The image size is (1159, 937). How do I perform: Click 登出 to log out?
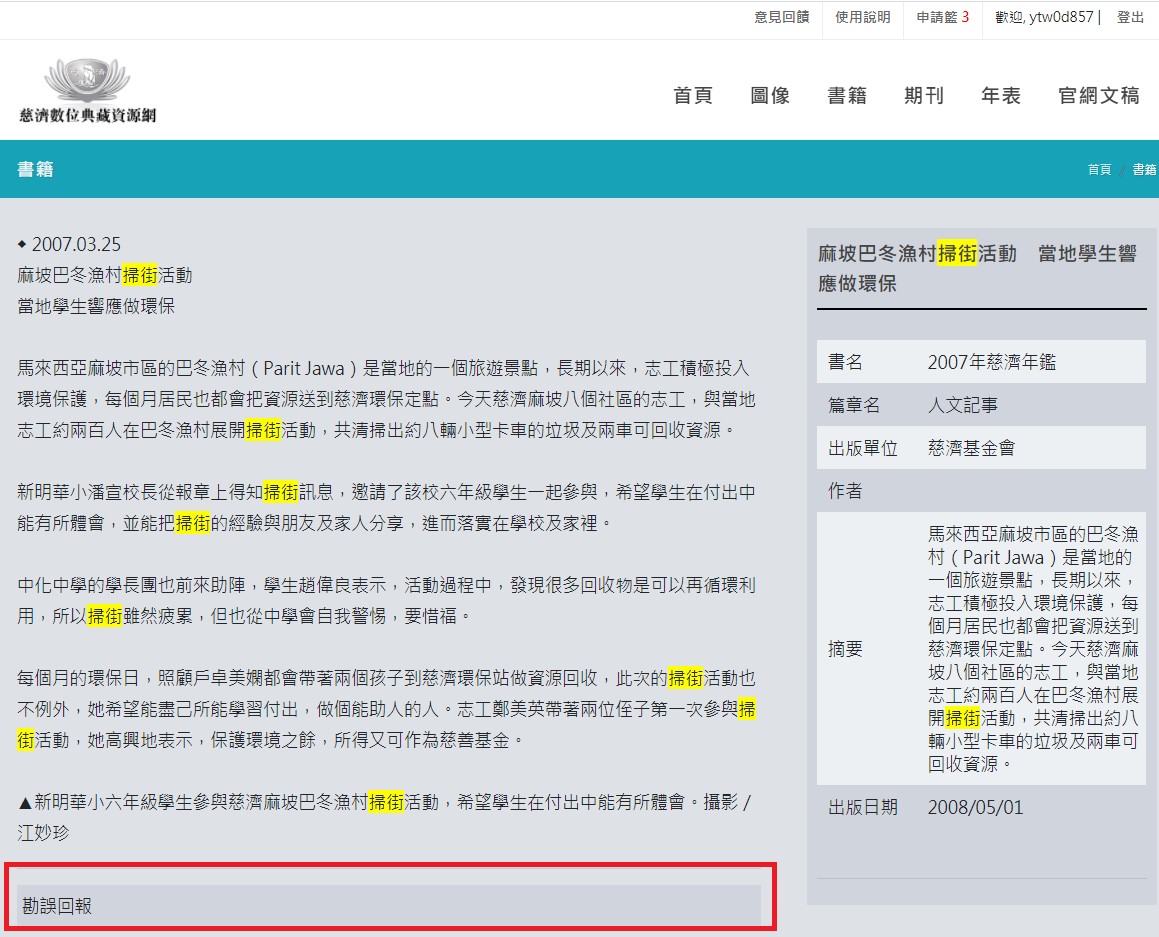click(x=1130, y=17)
